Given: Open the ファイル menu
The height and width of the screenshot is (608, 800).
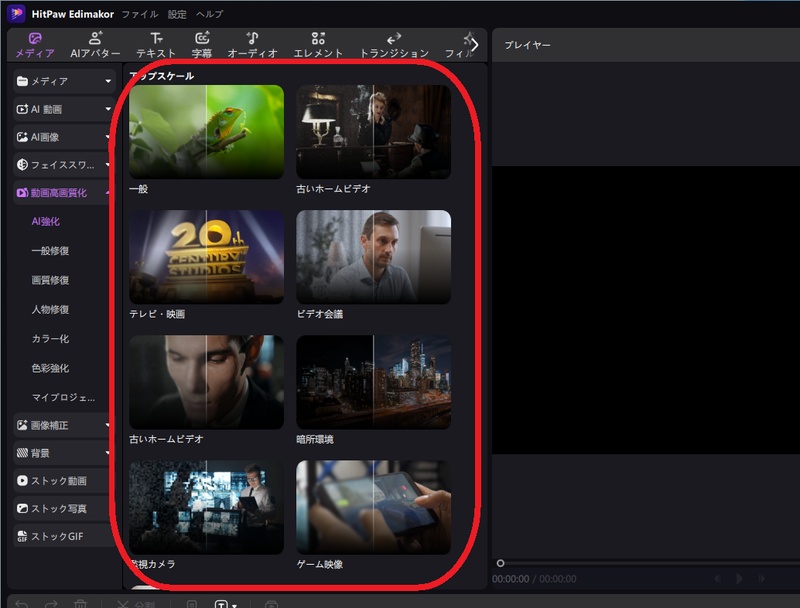Looking at the screenshot, I should pyautogui.click(x=138, y=15).
